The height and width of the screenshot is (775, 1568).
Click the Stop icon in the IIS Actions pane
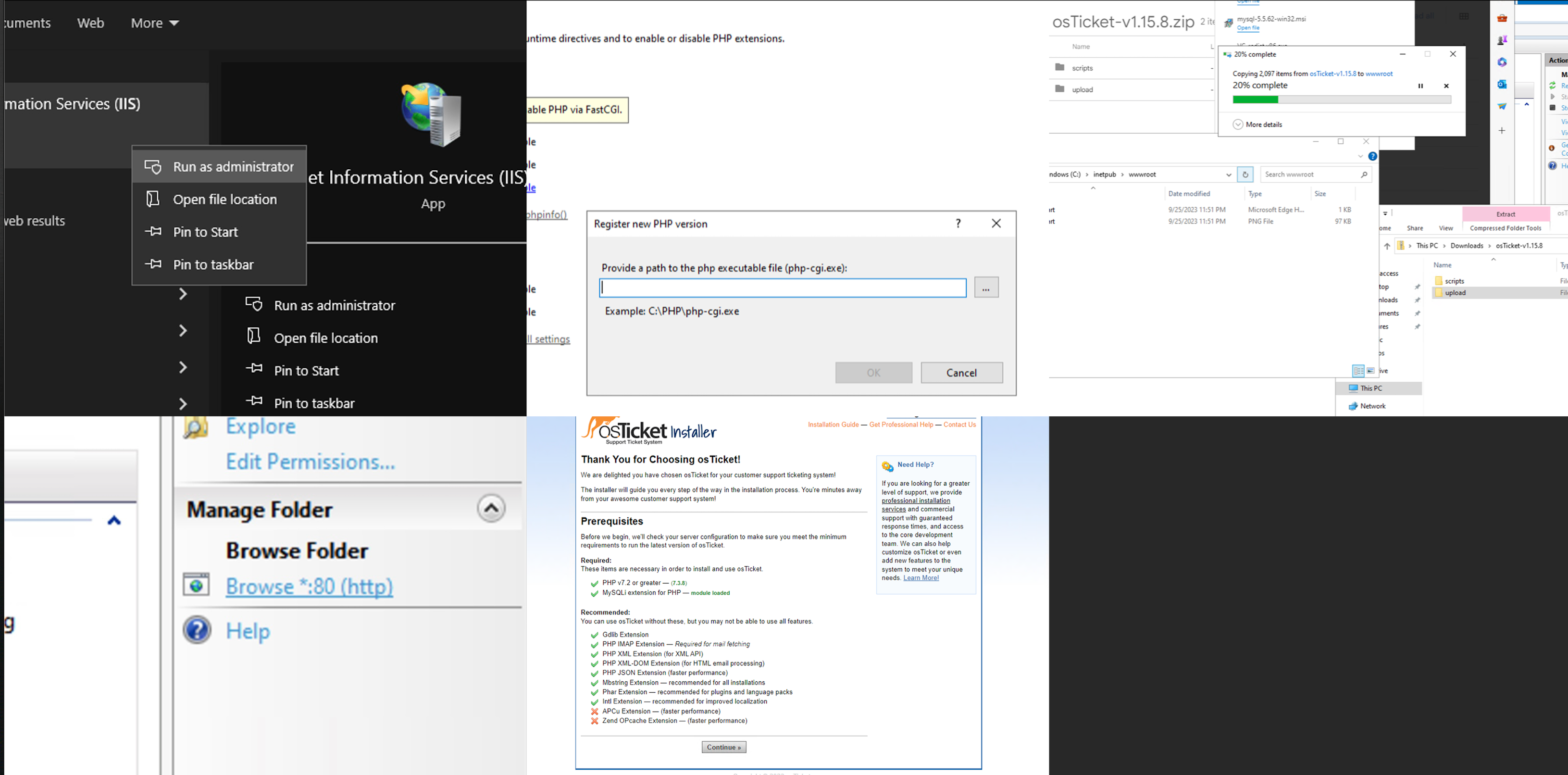tap(1552, 107)
